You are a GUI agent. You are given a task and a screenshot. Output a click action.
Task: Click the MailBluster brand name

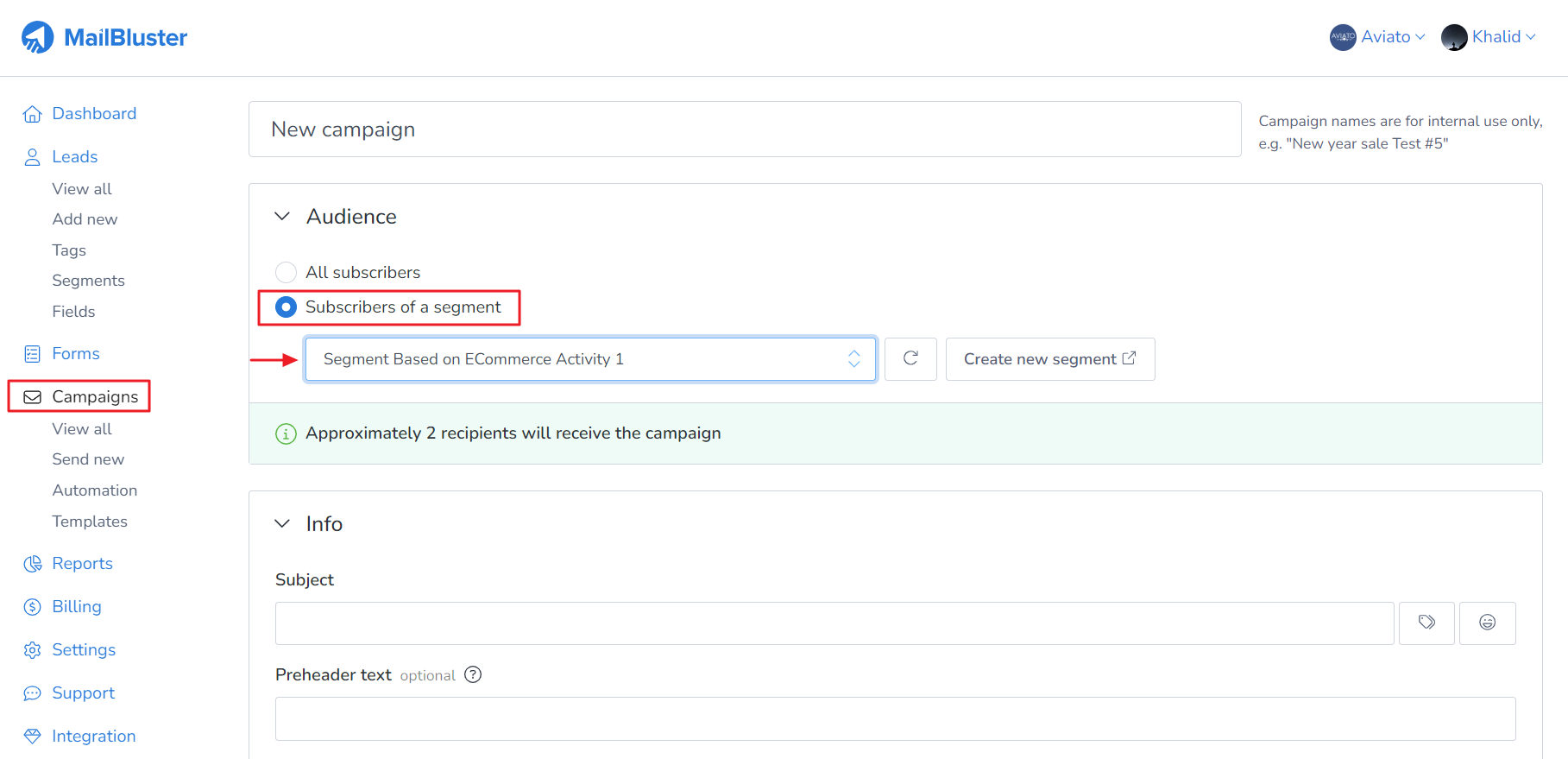pyautogui.click(x=126, y=37)
